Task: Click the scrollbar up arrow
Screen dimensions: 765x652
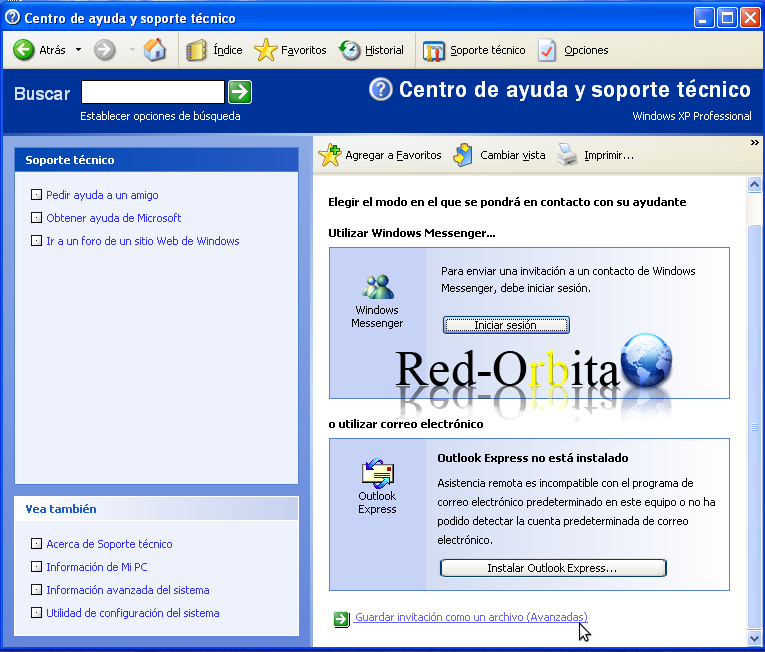Action: (x=754, y=184)
